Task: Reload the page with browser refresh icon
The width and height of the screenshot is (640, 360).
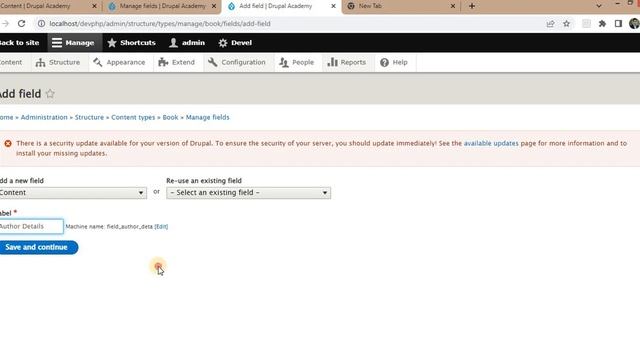Action: coord(21,24)
